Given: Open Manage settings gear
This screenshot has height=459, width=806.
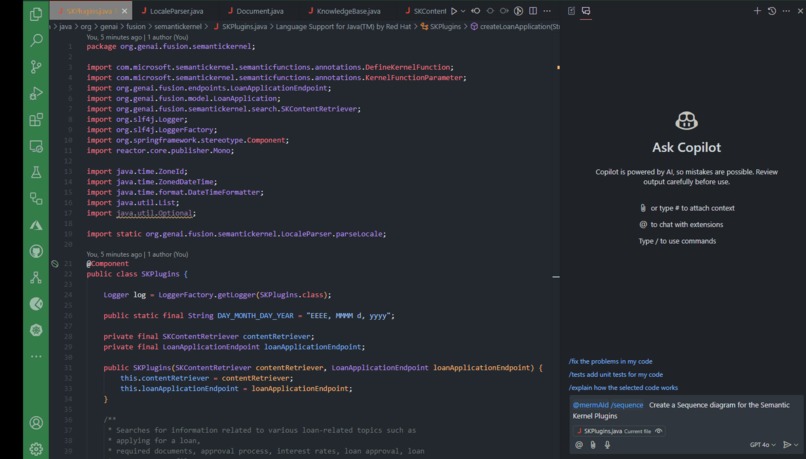Looking at the screenshot, I should pyautogui.click(x=36, y=449).
